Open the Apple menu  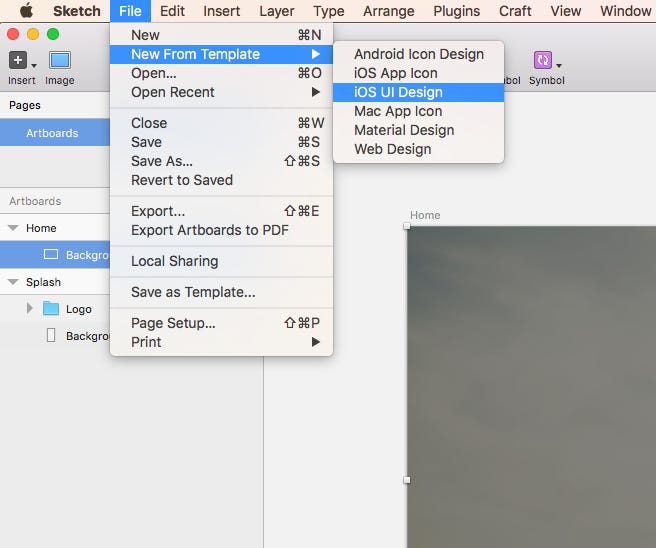tap(26, 10)
